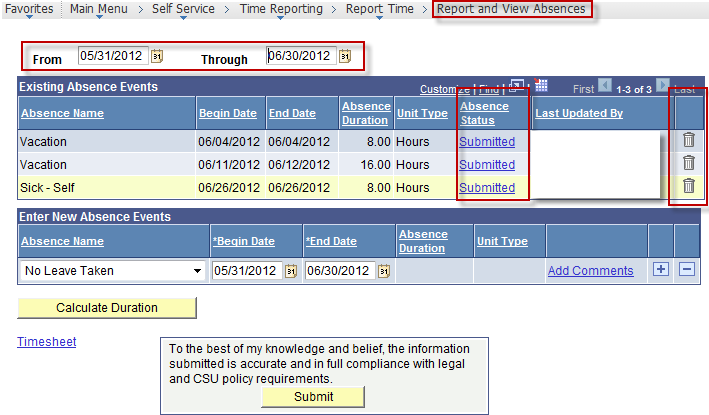This screenshot has height=415, width=709.
Task: Click Absence Name header in Enter New section
Action: pos(62,241)
